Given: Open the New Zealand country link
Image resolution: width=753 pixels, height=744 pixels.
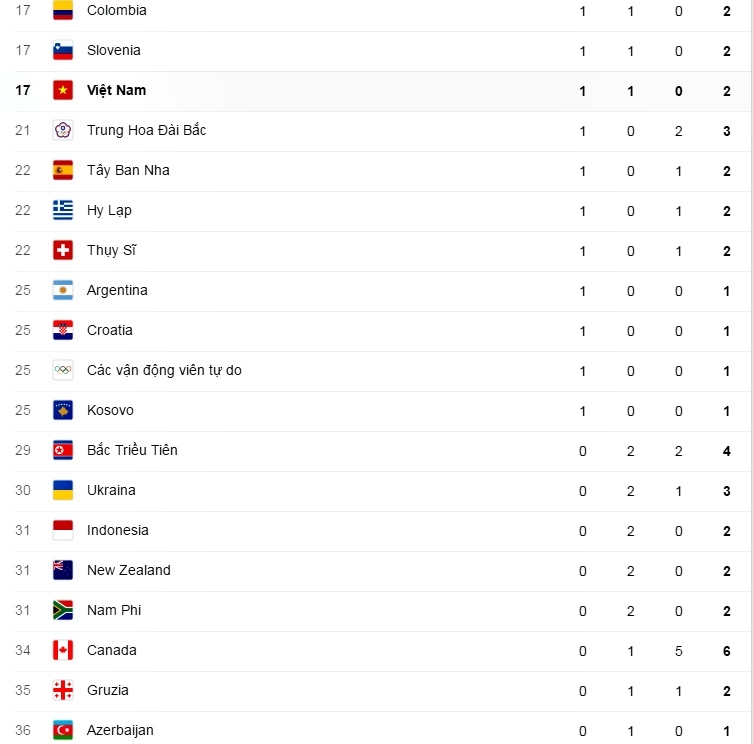Looking at the screenshot, I should (x=128, y=570).
